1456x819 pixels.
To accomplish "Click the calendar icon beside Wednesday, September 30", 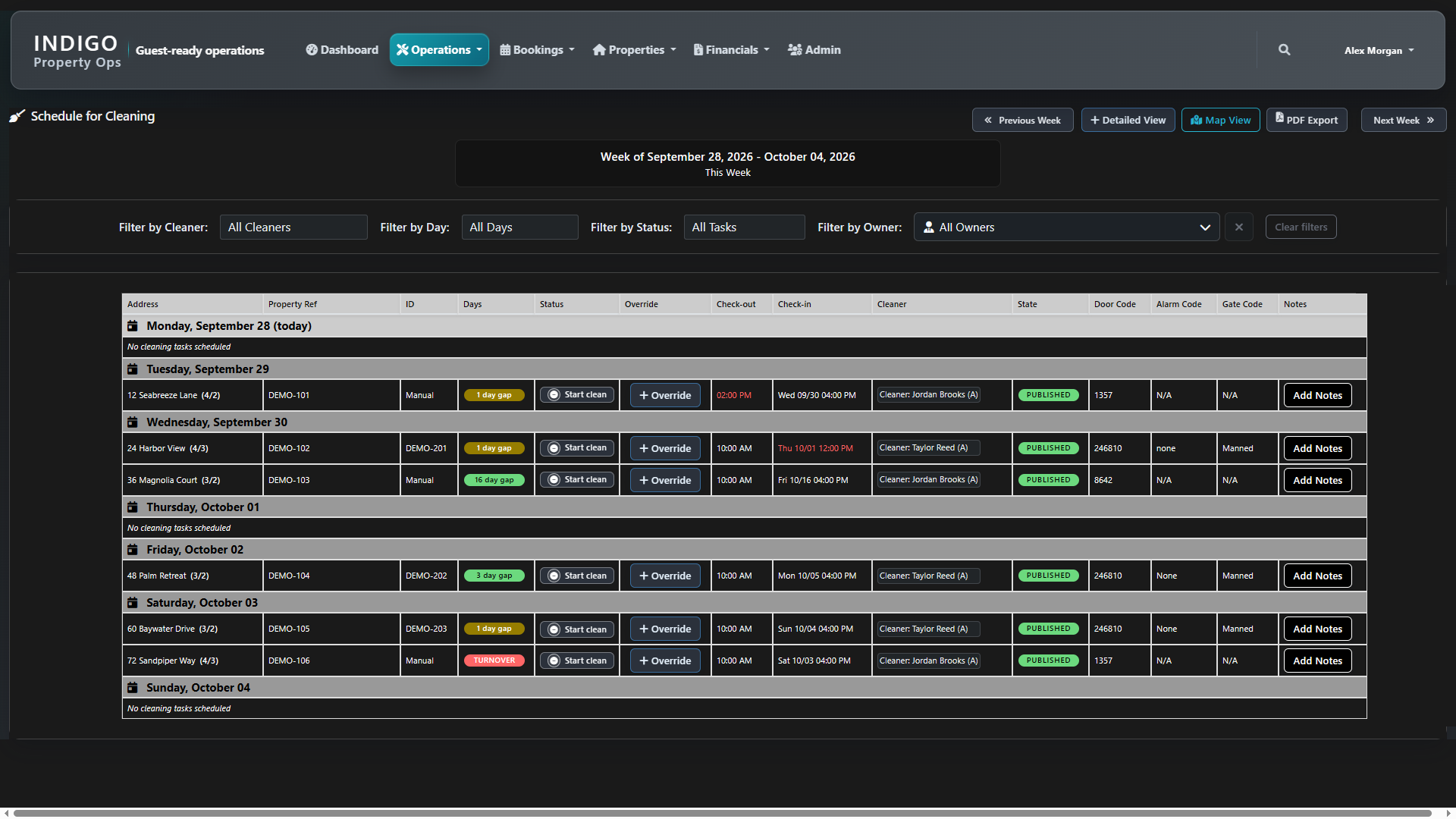I will coord(133,422).
